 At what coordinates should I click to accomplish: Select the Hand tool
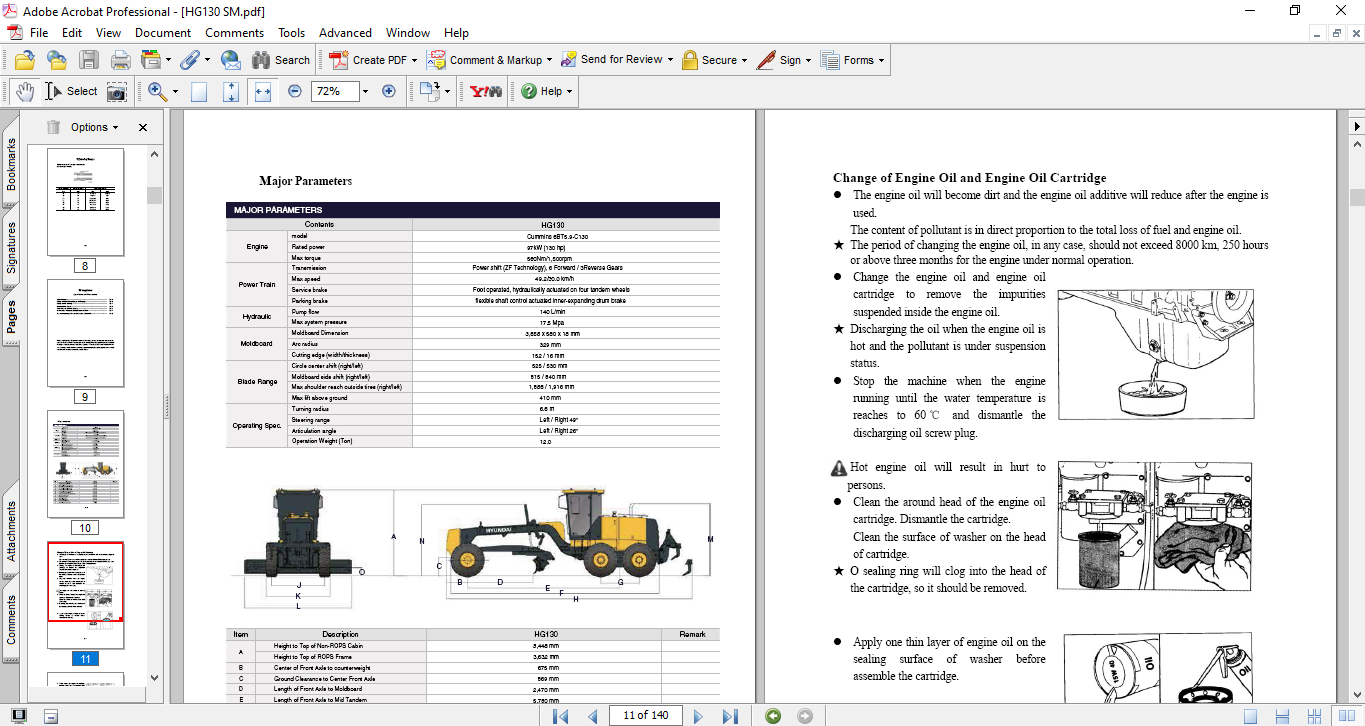[x=24, y=91]
